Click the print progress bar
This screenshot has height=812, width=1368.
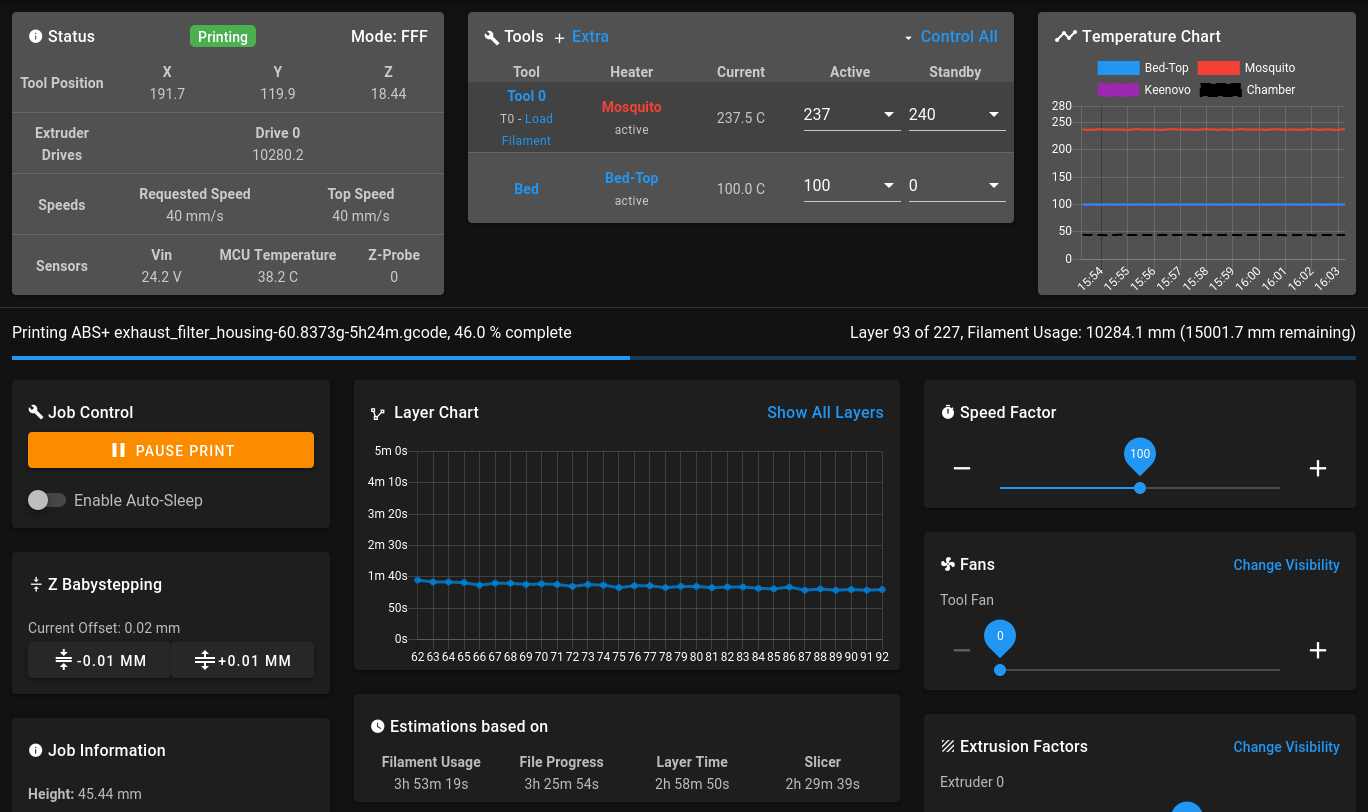(684, 357)
